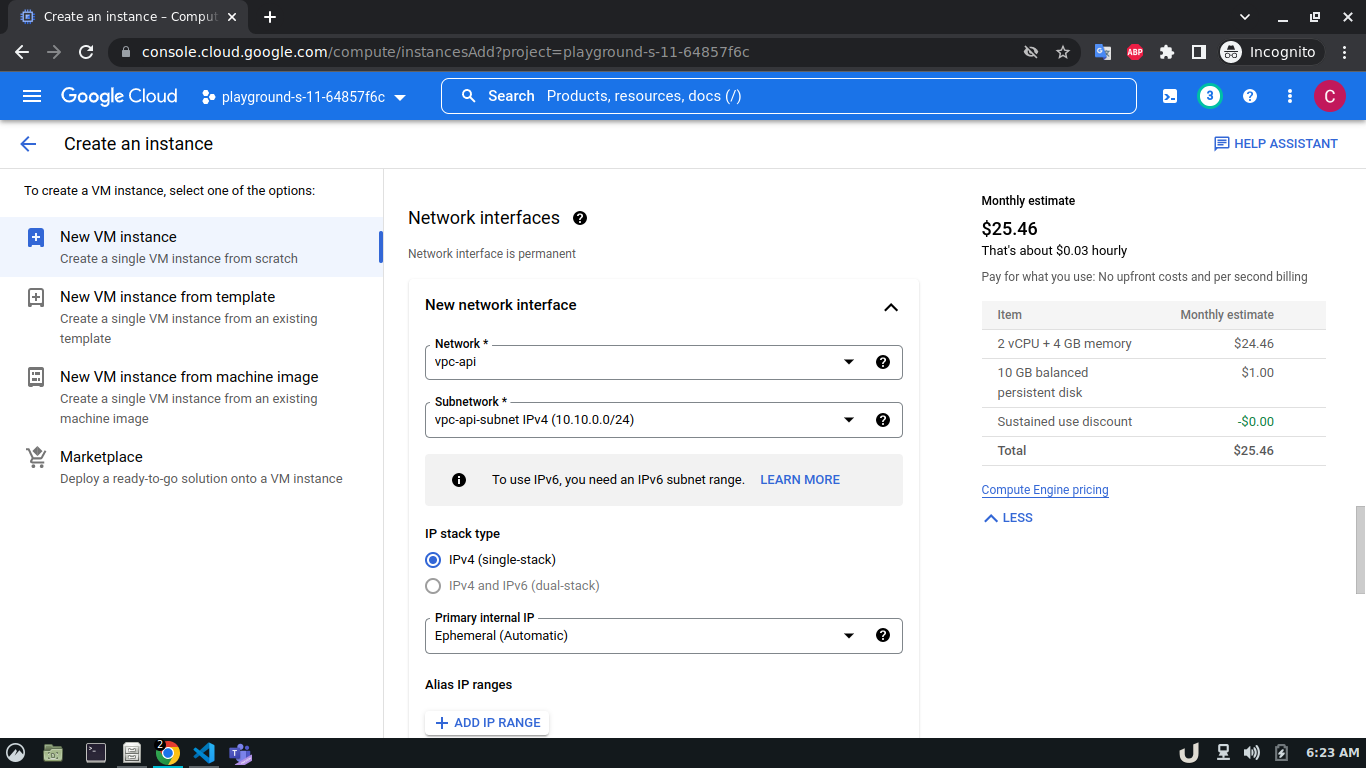Select New VM instance from template
The height and width of the screenshot is (768, 1366).
tap(191, 317)
